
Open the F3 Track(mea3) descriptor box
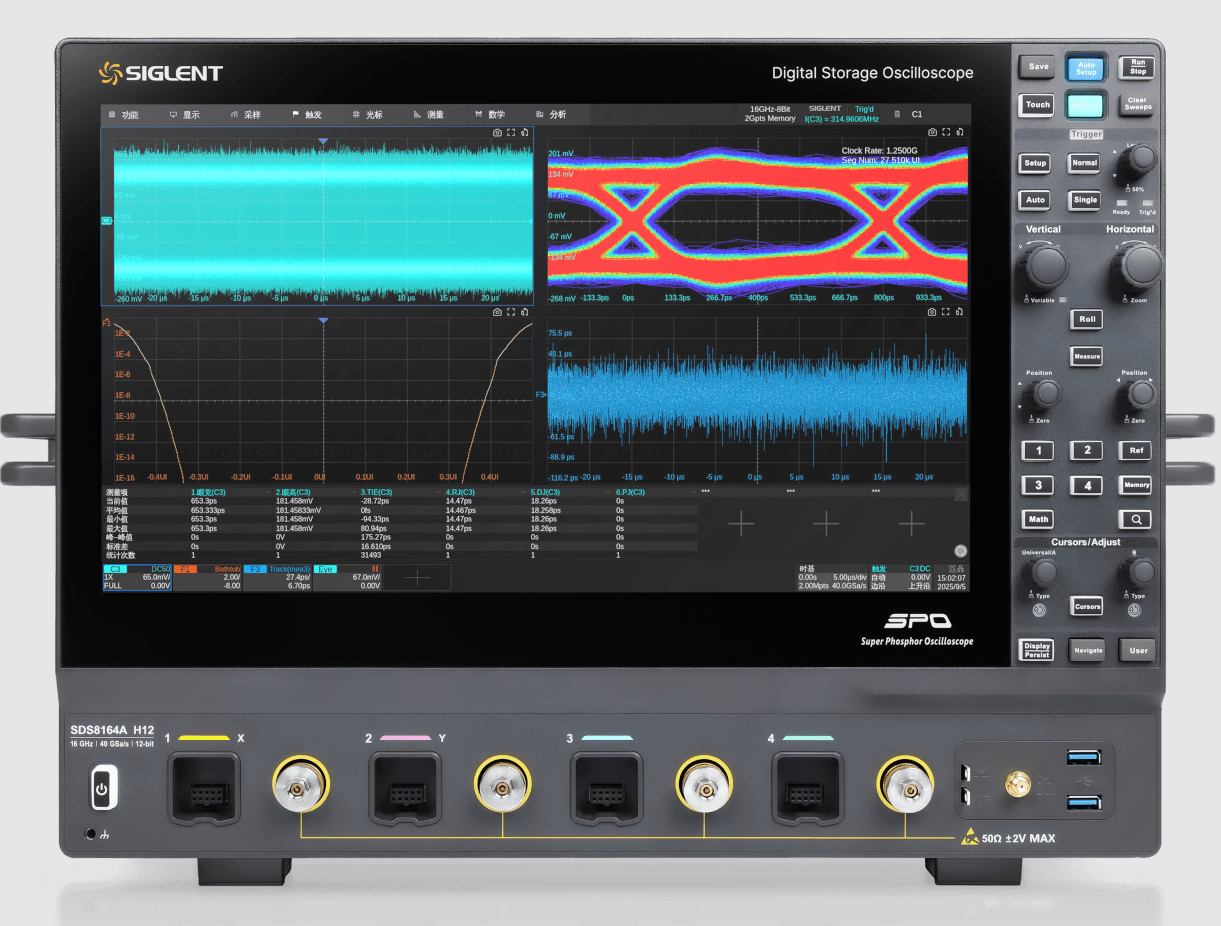[278, 578]
